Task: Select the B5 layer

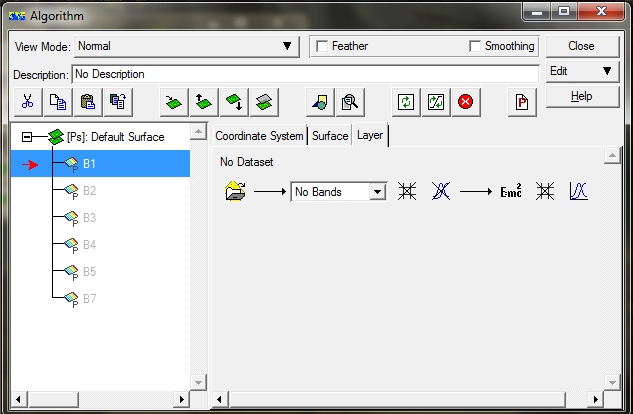Action: tap(89, 272)
